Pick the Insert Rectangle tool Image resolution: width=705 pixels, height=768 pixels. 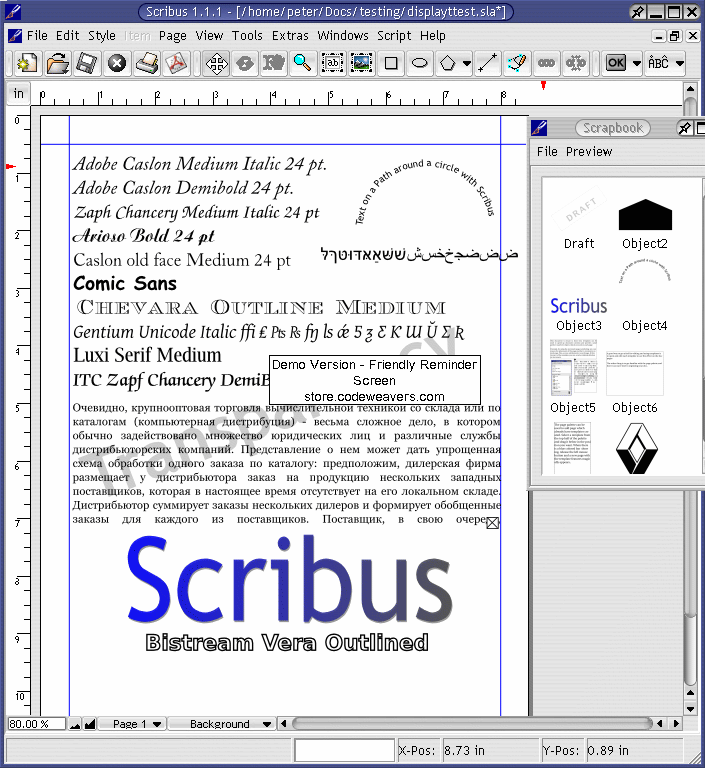(390, 63)
